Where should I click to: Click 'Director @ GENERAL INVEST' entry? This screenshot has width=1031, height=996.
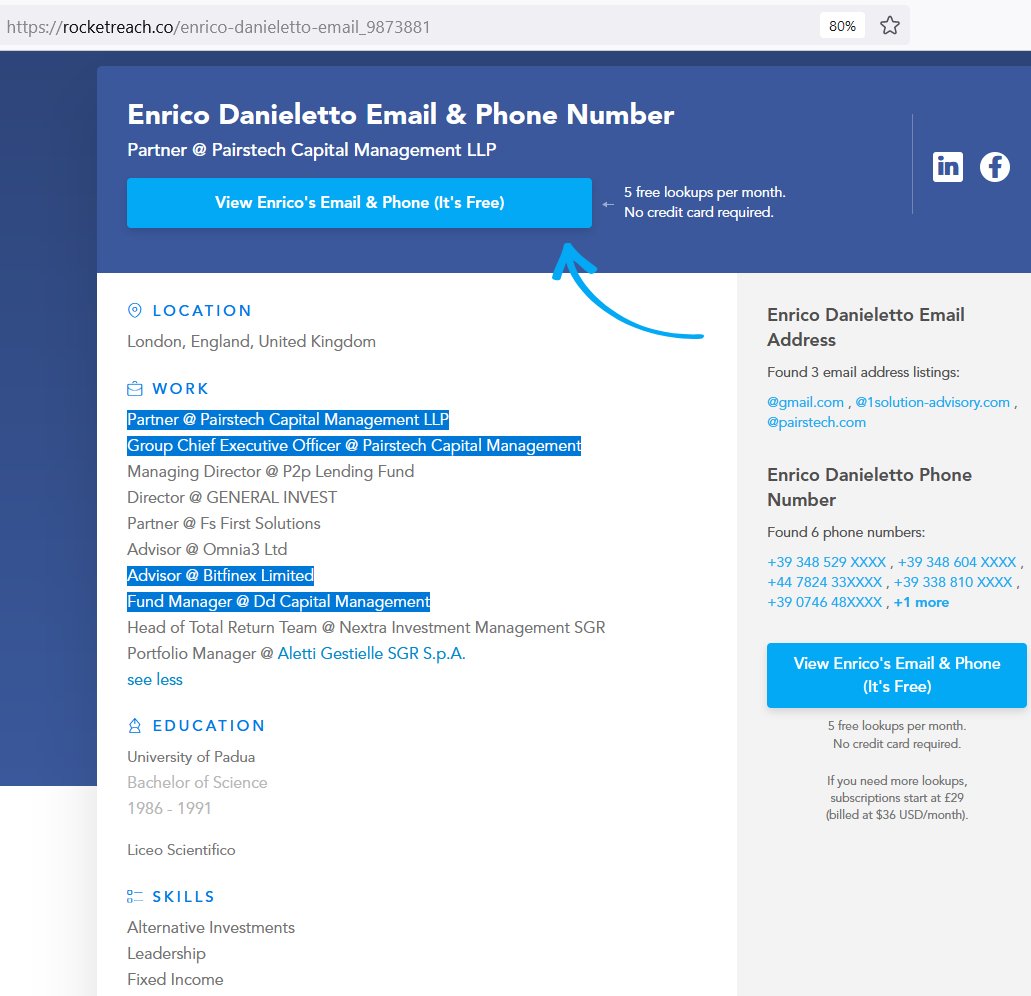pyautogui.click(x=232, y=498)
